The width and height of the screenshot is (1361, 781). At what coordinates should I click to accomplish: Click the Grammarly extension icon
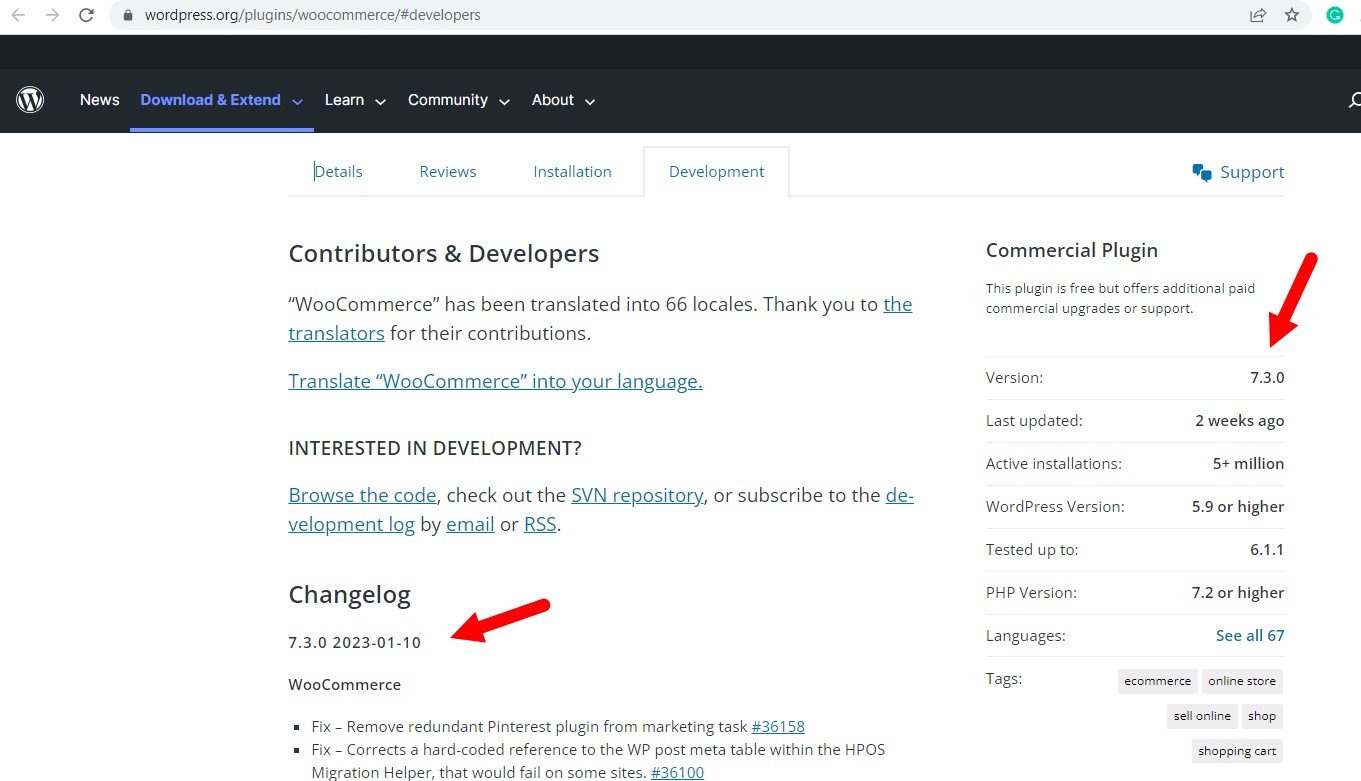1334,15
